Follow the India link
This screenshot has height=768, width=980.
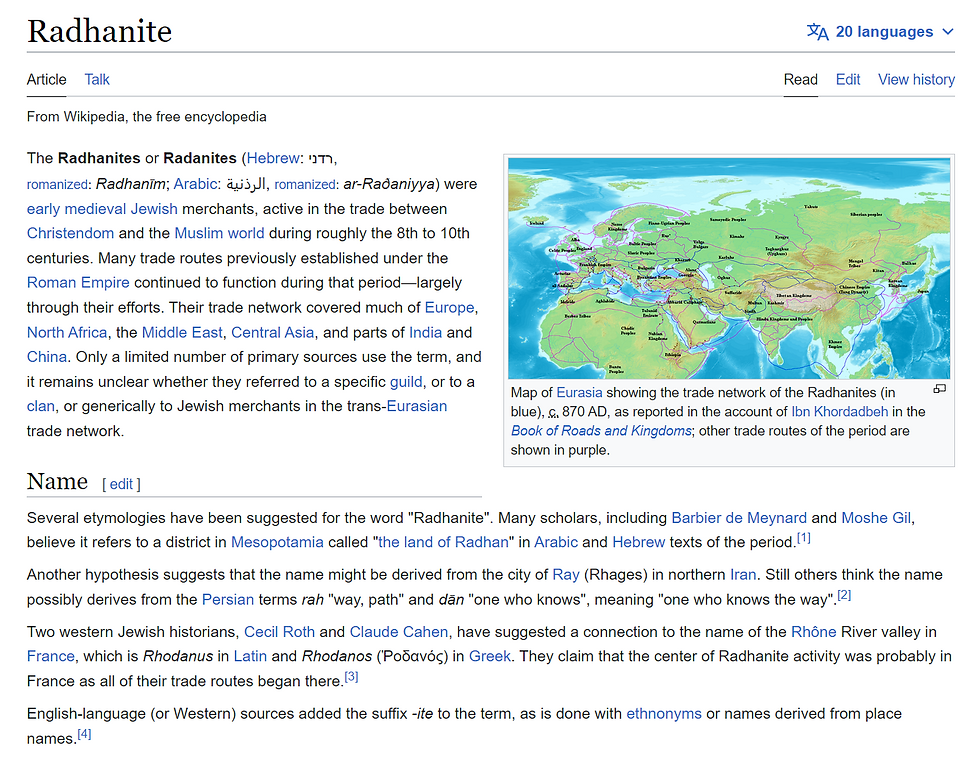click(x=425, y=332)
